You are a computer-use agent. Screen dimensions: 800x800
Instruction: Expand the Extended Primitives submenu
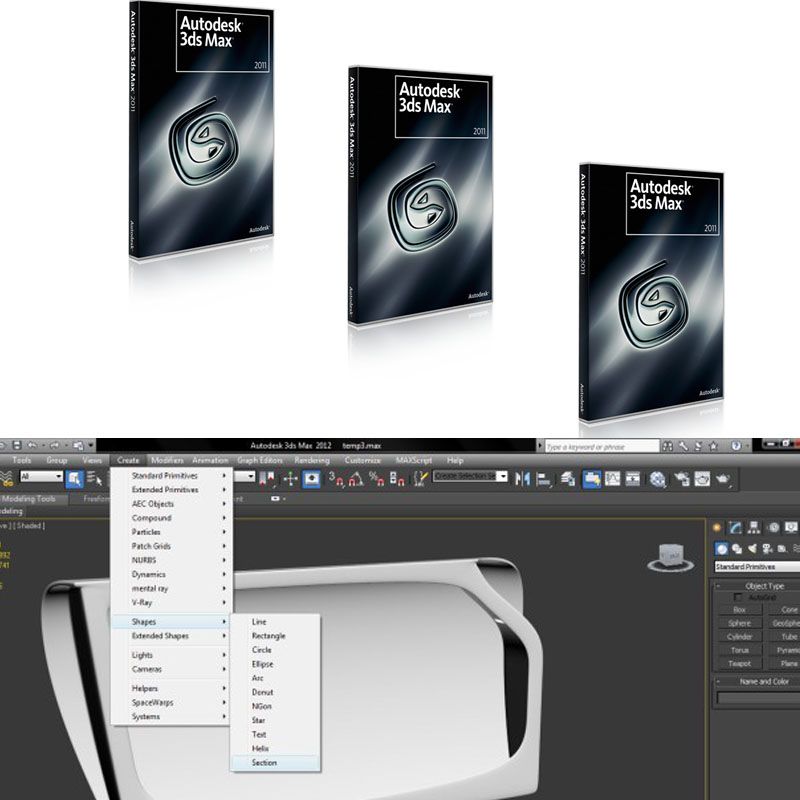click(171, 490)
